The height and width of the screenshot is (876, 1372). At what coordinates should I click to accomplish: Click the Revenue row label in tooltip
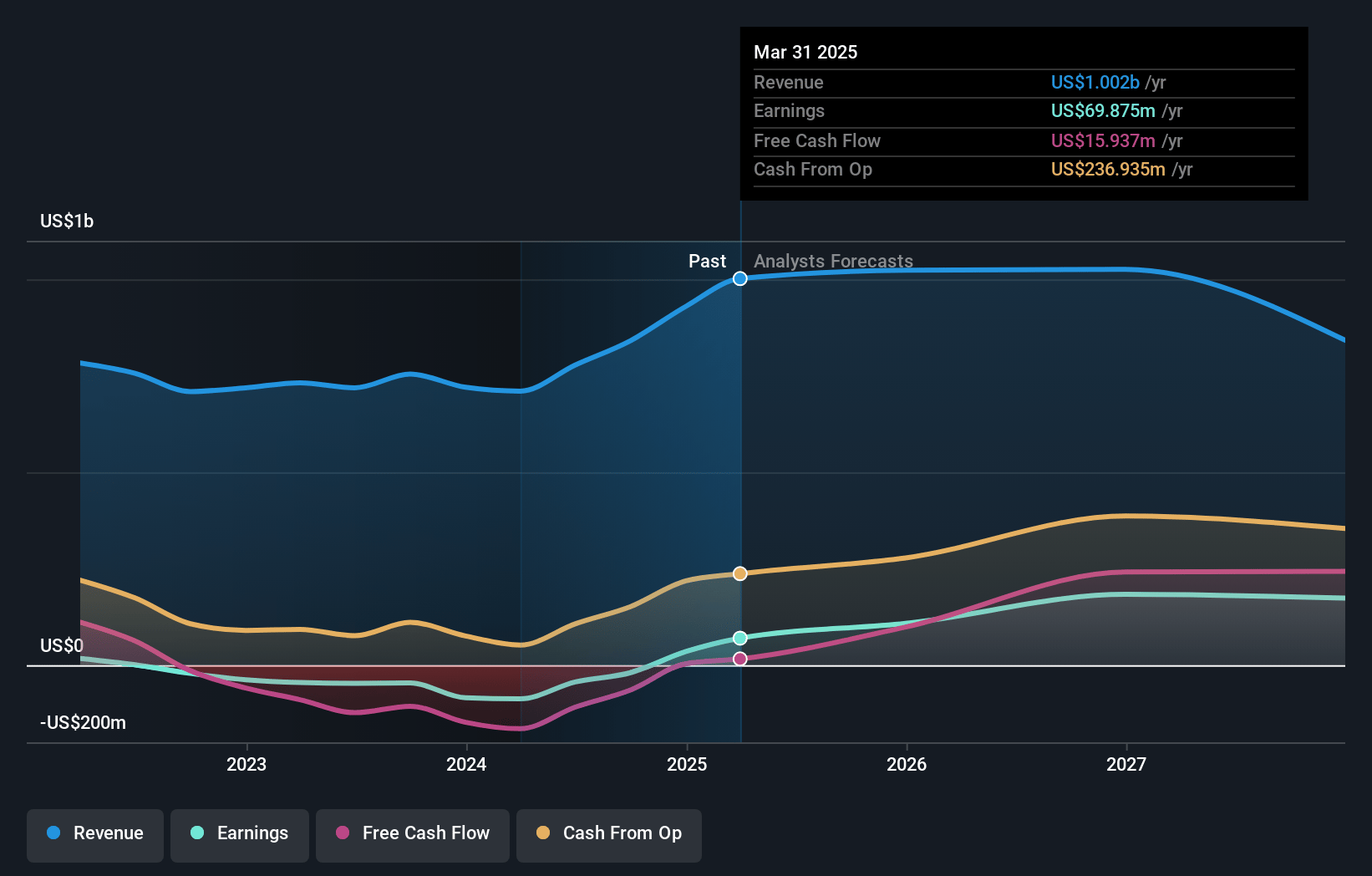click(x=789, y=82)
